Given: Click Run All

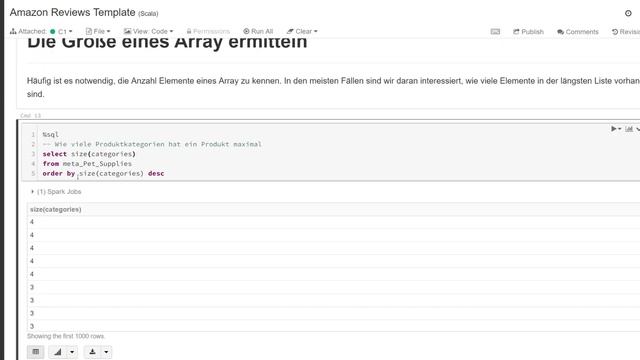Looking at the screenshot, I should [x=258, y=31].
